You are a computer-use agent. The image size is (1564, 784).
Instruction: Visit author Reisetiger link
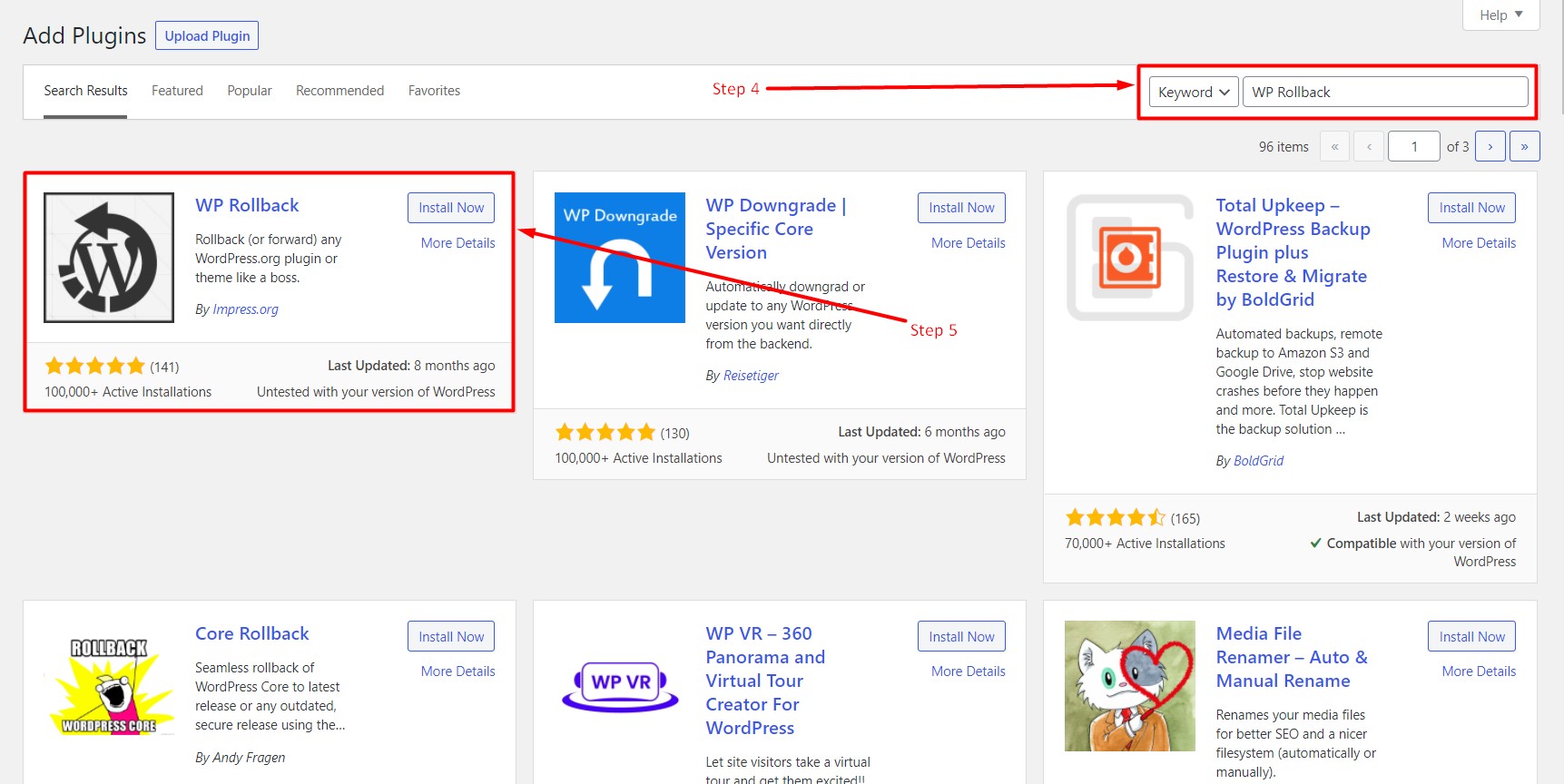pyautogui.click(x=751, y=376)
